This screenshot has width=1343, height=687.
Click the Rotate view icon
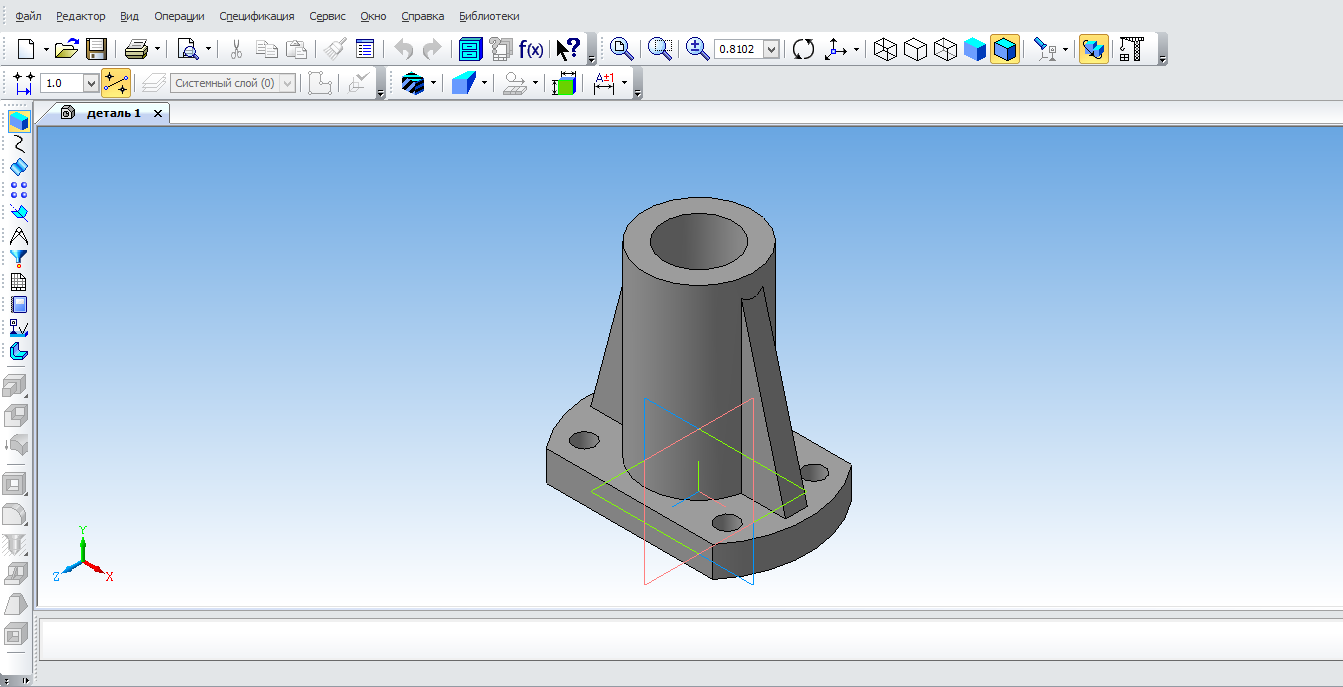[x=803, y=49]
